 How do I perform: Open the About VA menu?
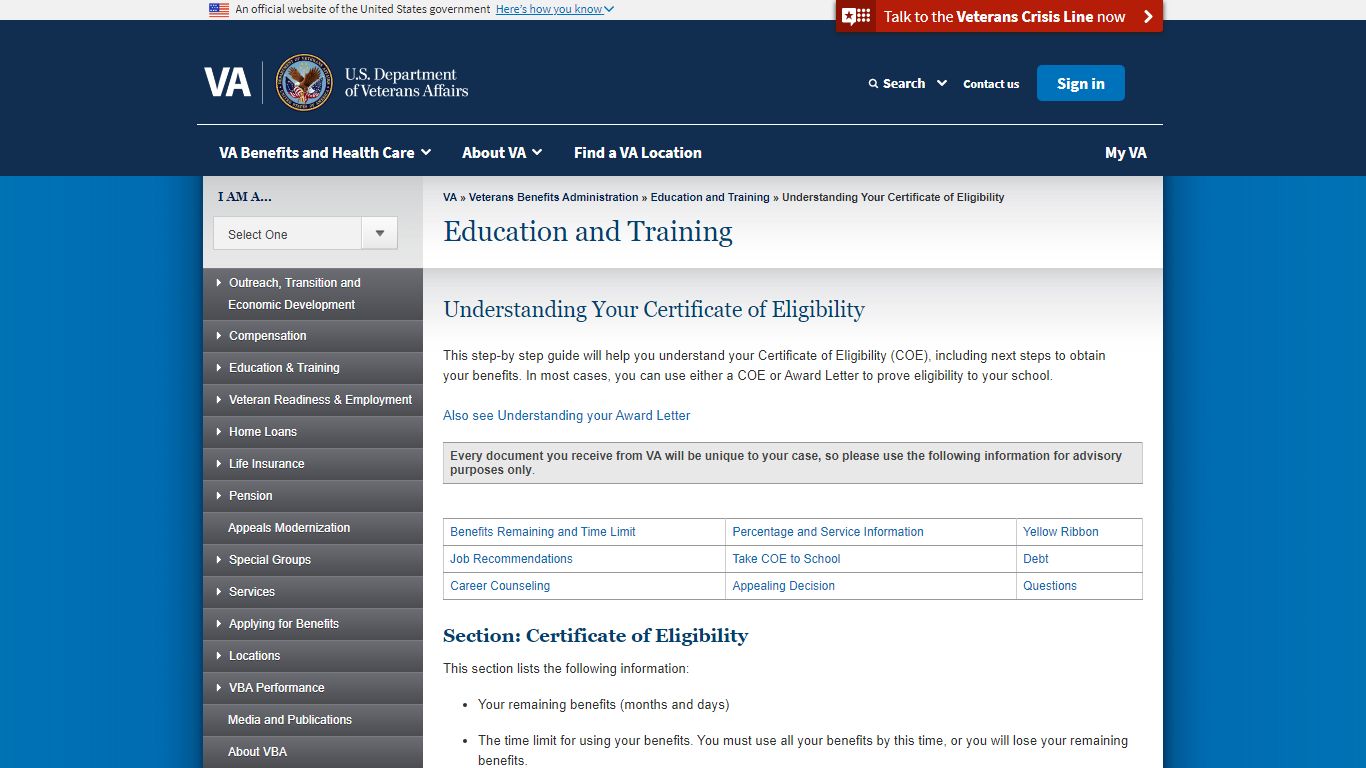tap(502, 153)
